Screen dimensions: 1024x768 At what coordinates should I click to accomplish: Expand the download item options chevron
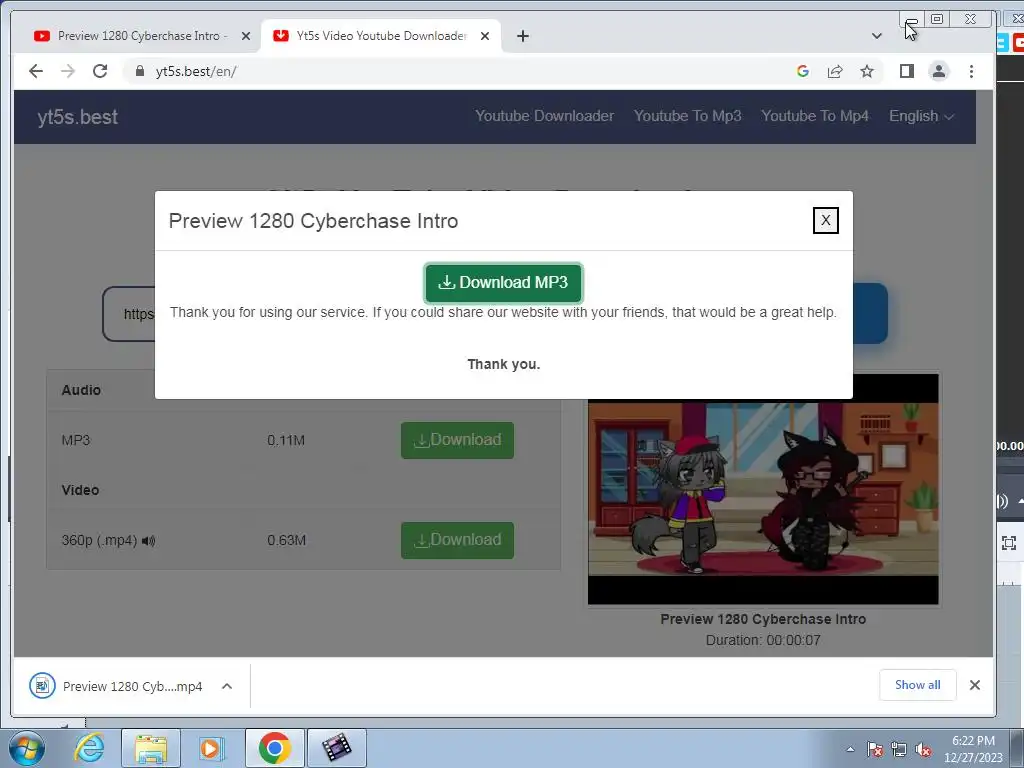(x=227, y=686)
